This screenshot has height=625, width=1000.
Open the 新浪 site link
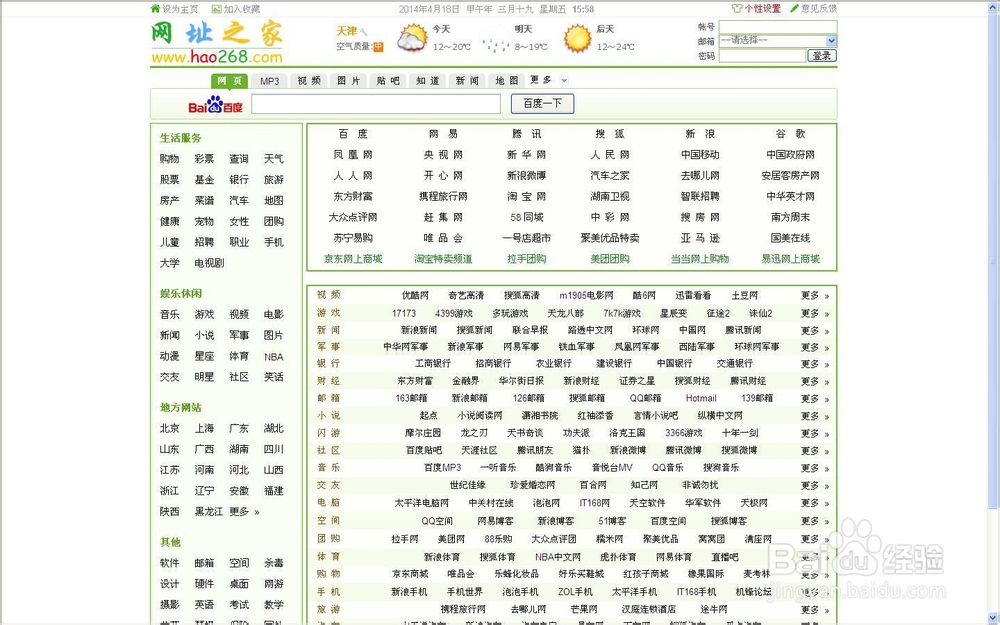pos(700,134)
